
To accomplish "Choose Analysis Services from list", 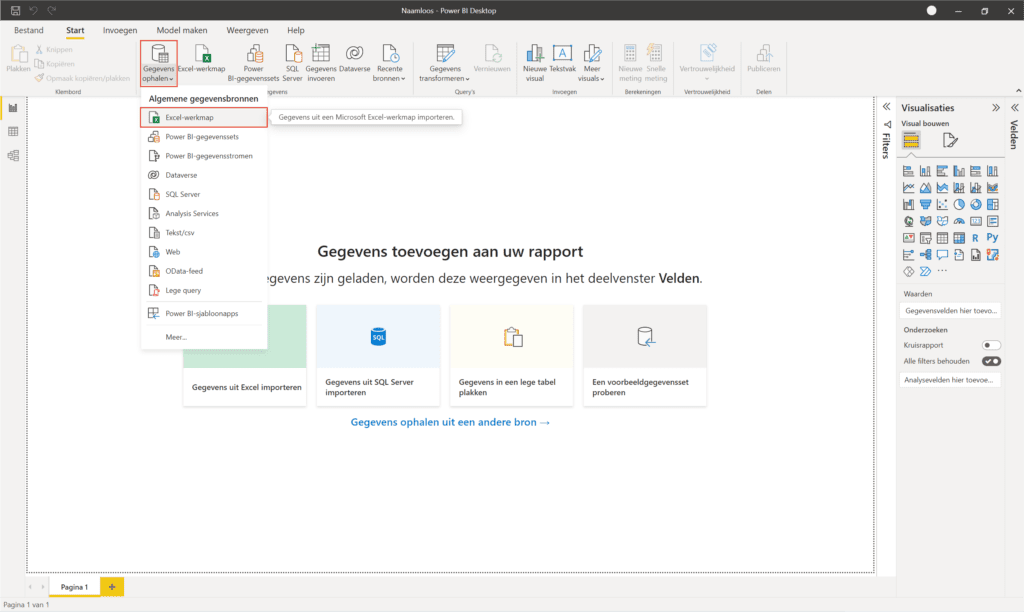I will [x=204, y=214].
